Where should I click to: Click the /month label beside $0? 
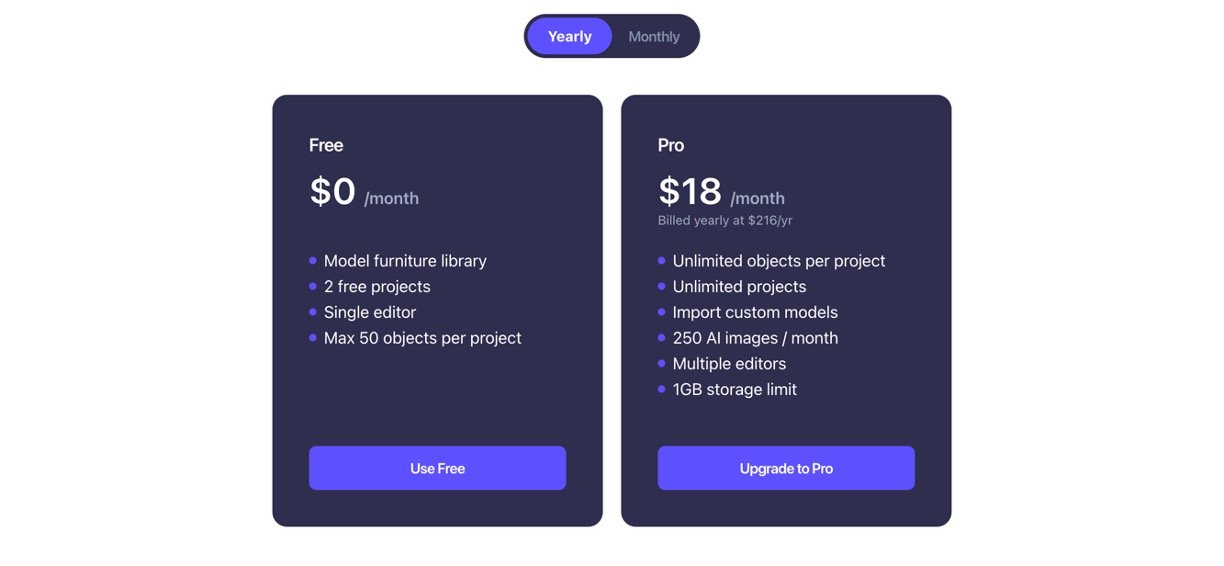[x=391, y=198]
